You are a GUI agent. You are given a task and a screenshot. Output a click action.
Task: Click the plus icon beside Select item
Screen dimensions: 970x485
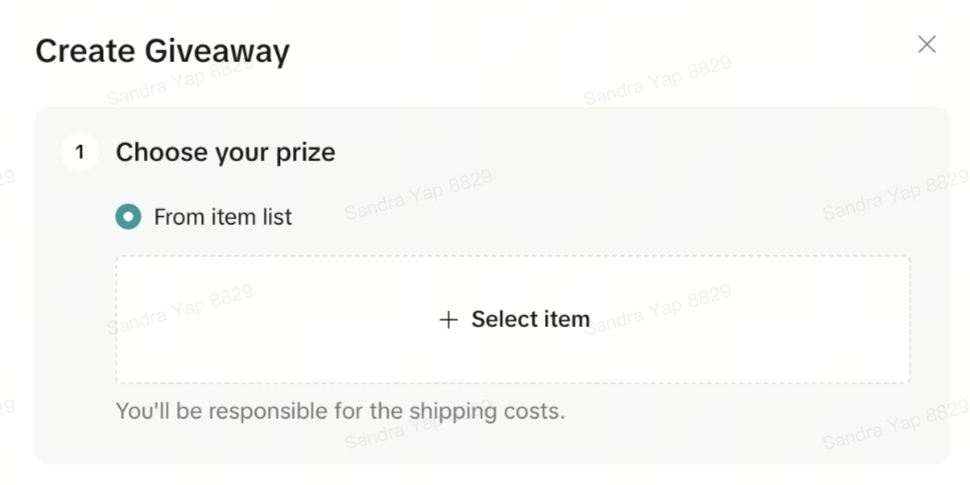[x=449, y=320]
